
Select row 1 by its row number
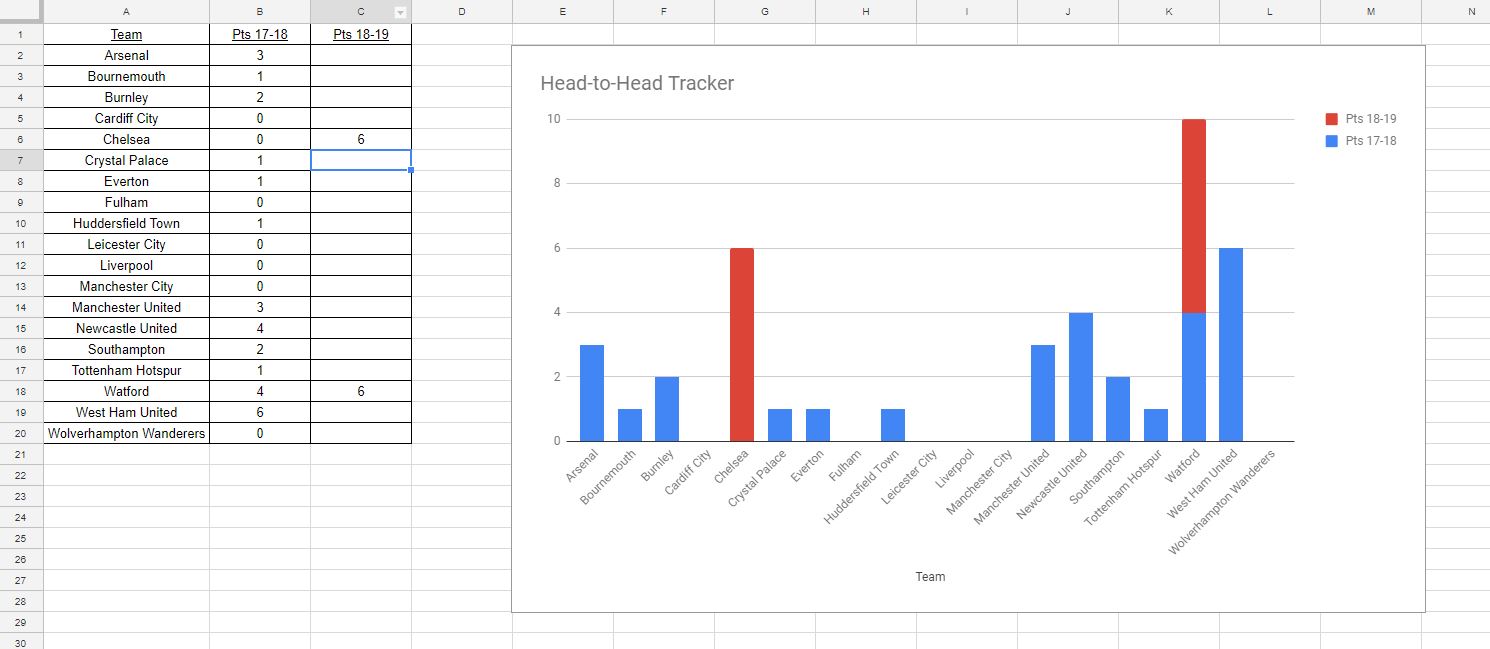(x=21, y=34)
